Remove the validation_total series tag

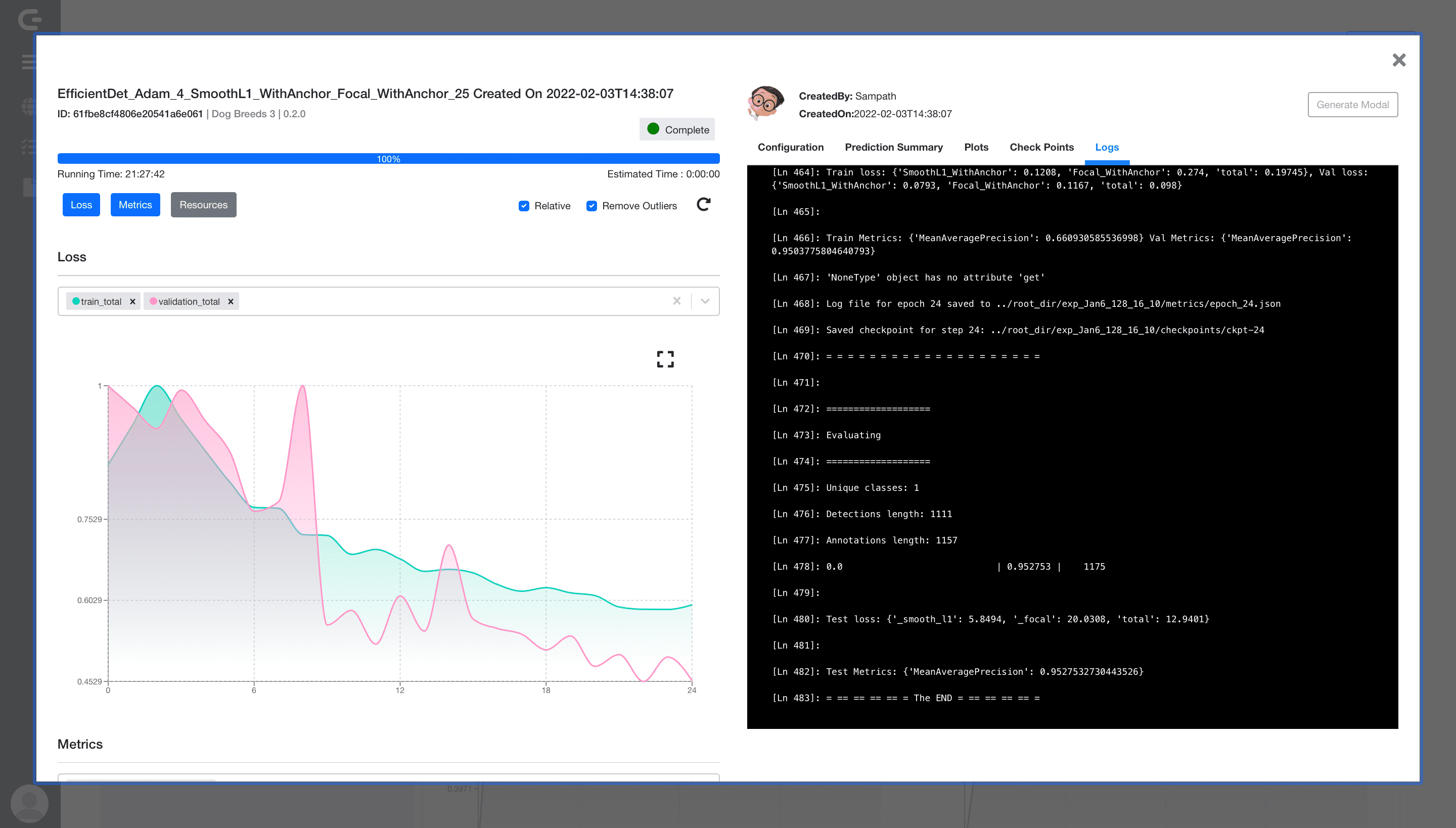click(x=231, y=301)
